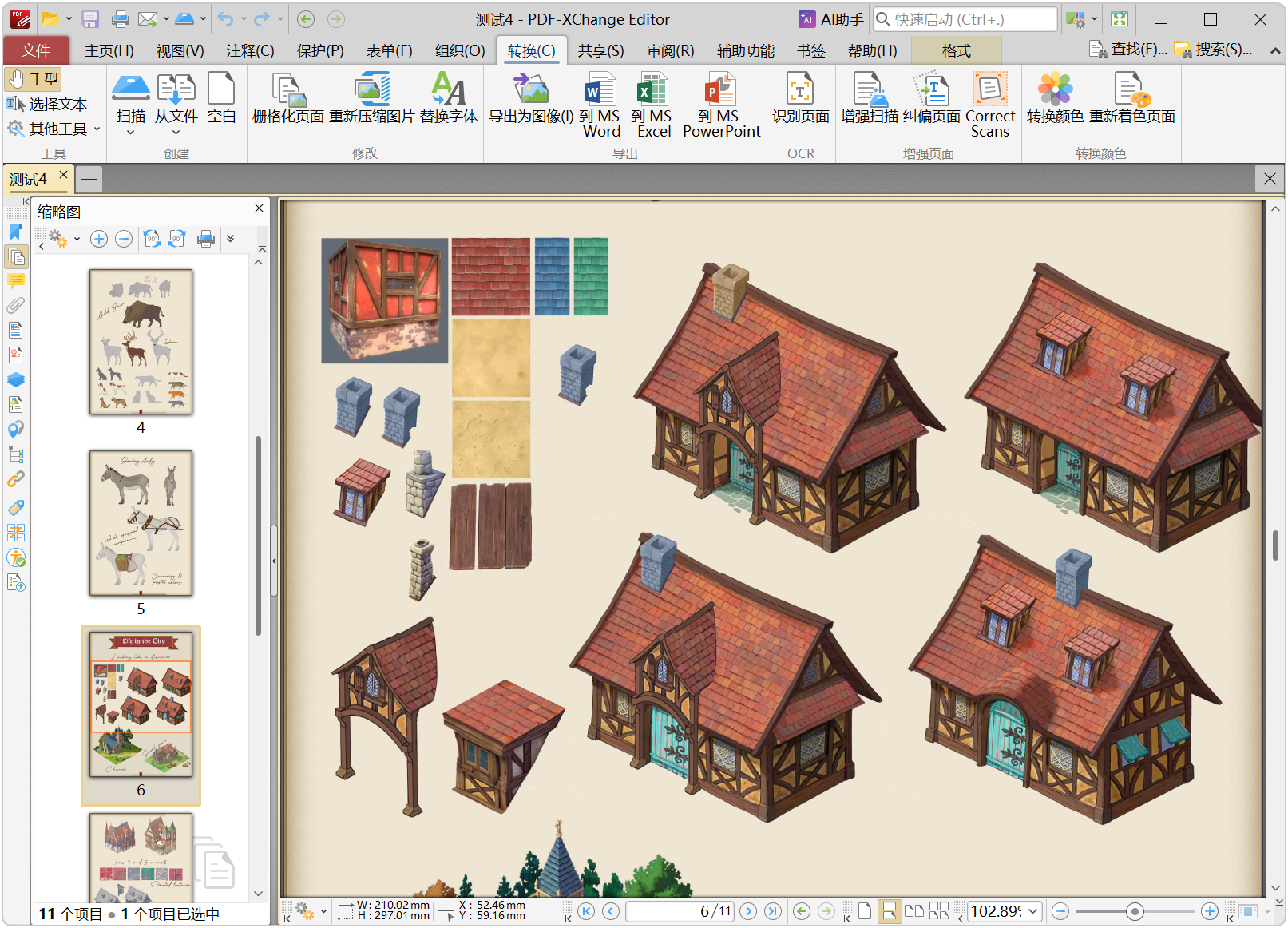
Task: Click Deskew Pages (纠偏页面)
Action: 931,99
